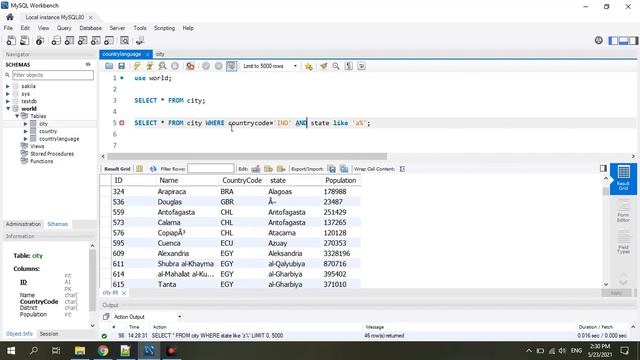Image resolution: width=640 pixels, height=360 pixels.
Task: Toggle the result side panel button
Action: tap(603, 169)
